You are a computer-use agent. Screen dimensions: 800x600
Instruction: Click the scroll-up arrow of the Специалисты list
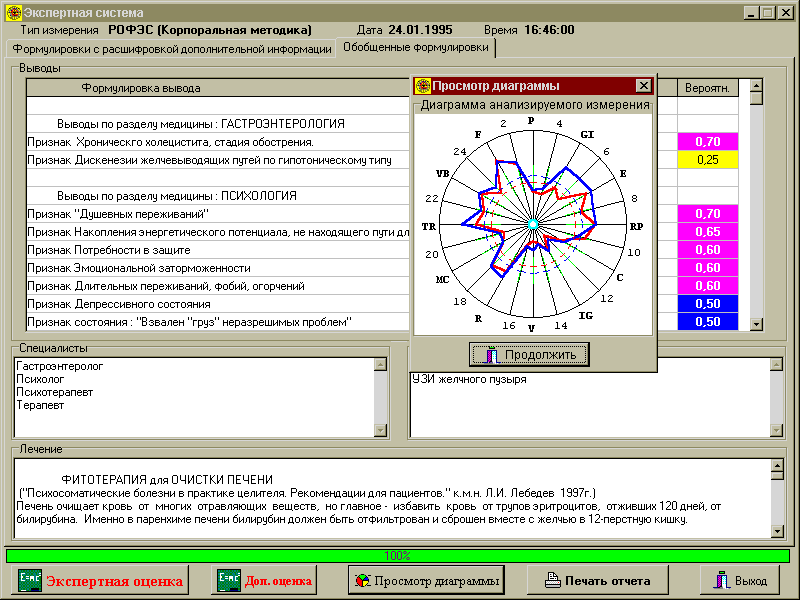pyautogui.click(x=381, y=364)
